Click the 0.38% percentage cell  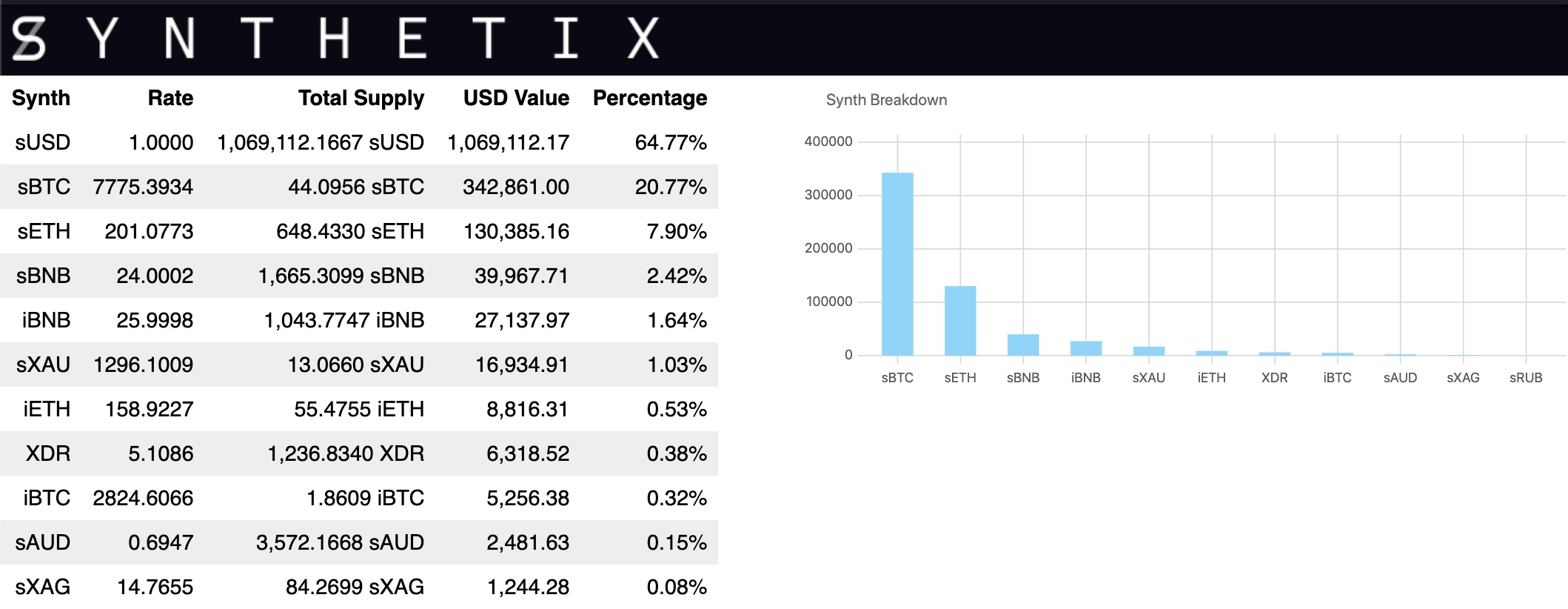(677, 453)
